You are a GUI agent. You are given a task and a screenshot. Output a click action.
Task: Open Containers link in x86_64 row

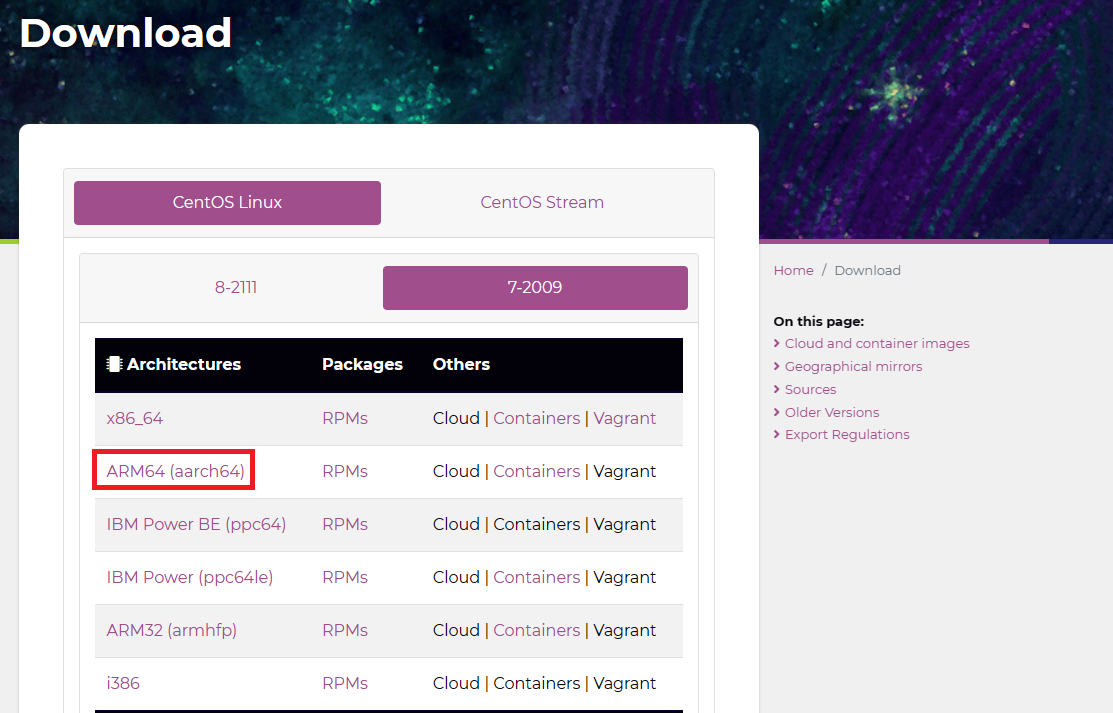(537, 418)
